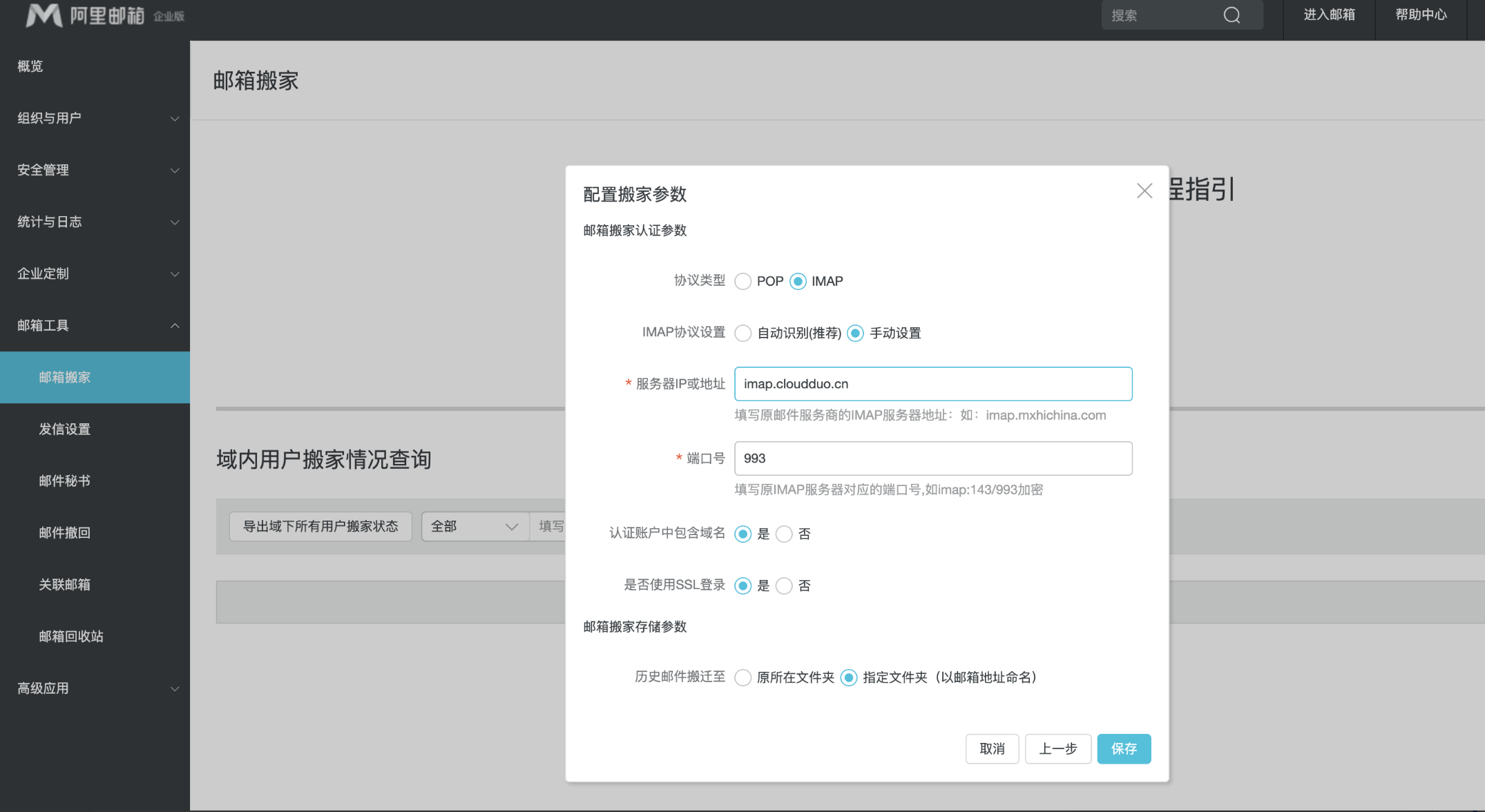Open 发信设置 menu item
Viewport: 1485px width, 812px height.
coord(95,429)
